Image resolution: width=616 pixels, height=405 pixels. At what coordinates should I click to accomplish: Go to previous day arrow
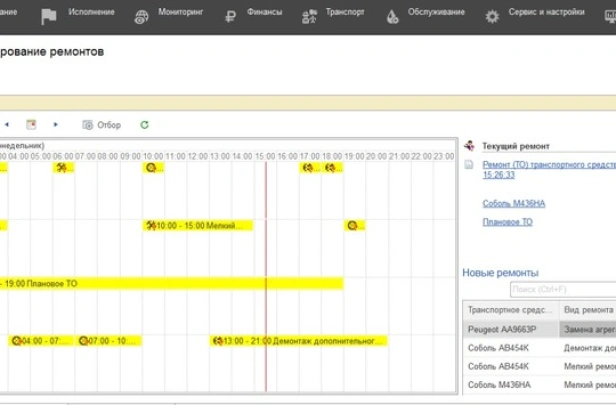(7, 125)
